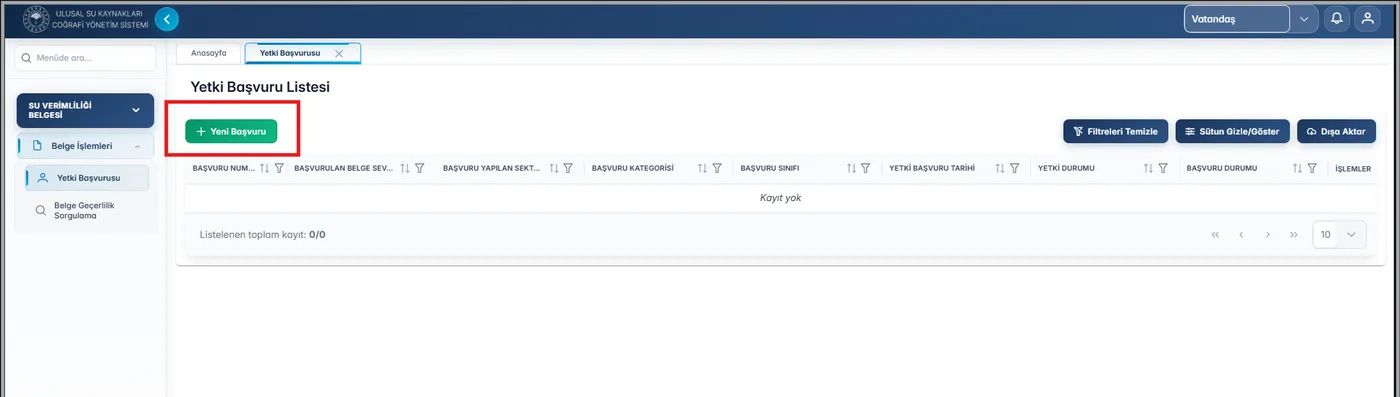Click the magnifier icon beside Belge Geçerlilik Sorgulama

click(42, 210)
